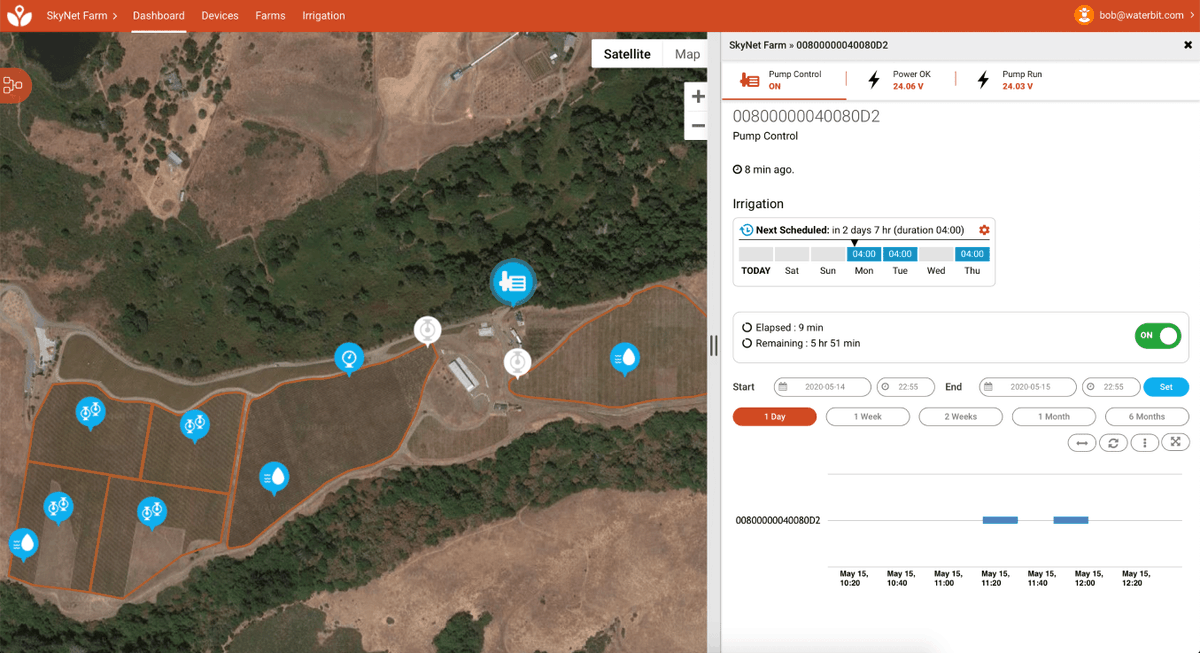The width and height of the screenshot is (1200, 653).
Task: Select the 1 Month range
Action: 1054,417
